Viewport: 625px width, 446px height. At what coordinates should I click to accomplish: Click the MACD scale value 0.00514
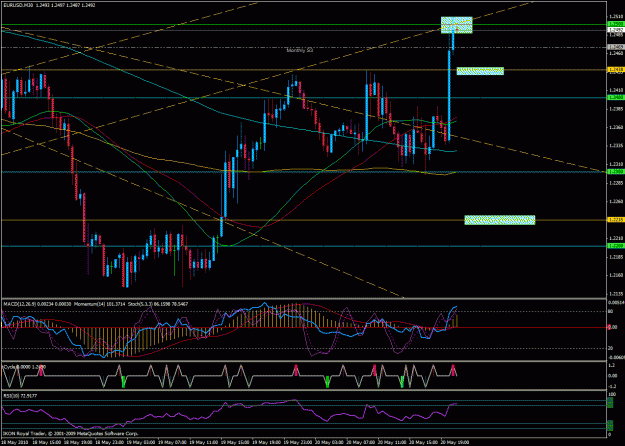tap(616, 303)
